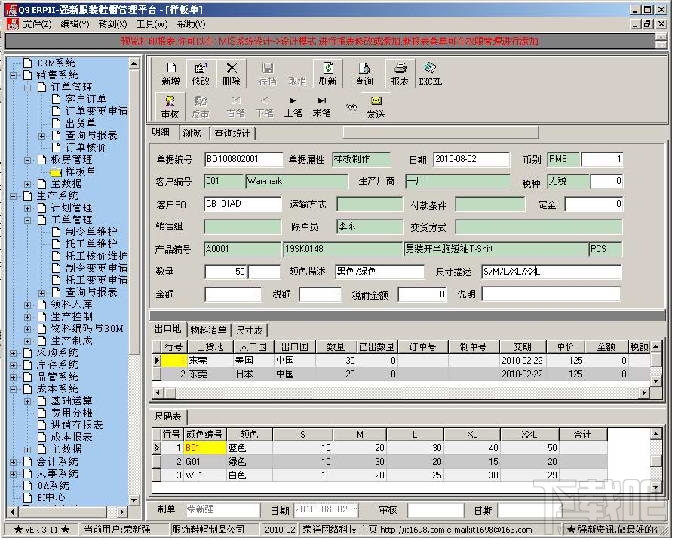673x540 pixels.
Task: Export using the EXCEL toolbar icon
Action: [x=430, y=72]
